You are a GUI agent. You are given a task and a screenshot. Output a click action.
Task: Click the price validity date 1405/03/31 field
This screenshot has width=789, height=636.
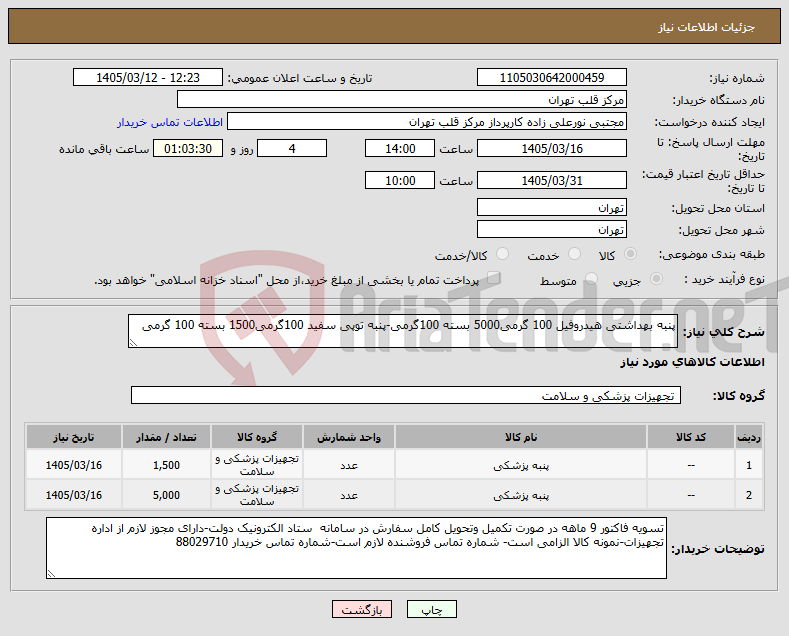point(551,180)
